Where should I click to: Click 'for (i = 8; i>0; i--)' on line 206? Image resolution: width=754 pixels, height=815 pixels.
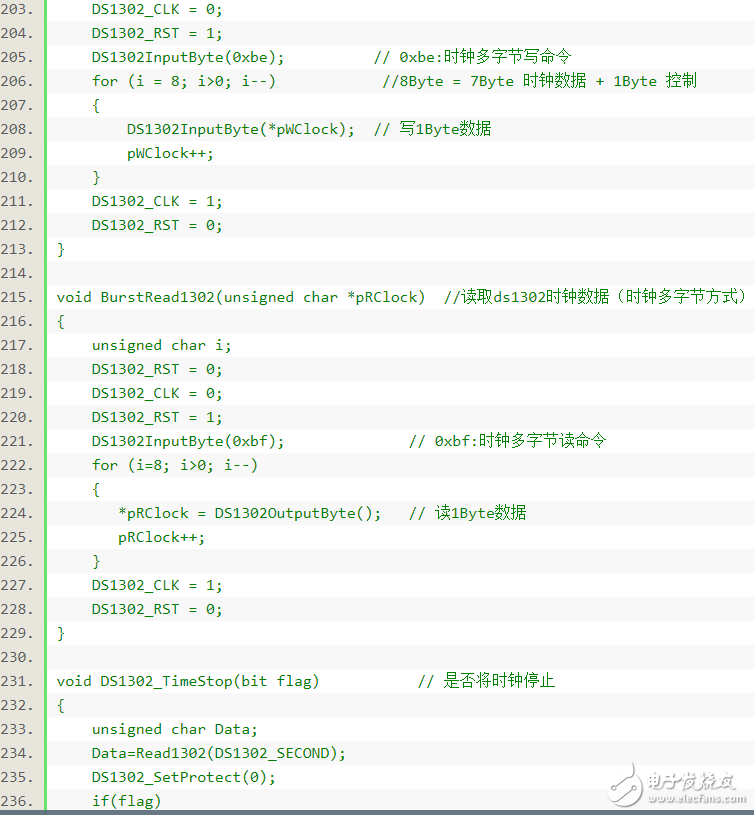click(184, 81)
